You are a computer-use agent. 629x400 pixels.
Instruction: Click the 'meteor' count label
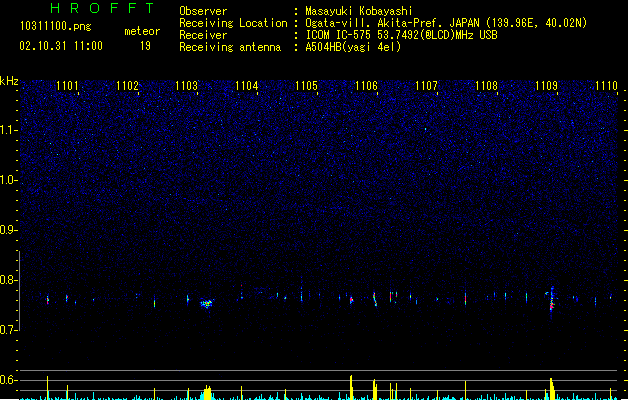tap(142, 31)
